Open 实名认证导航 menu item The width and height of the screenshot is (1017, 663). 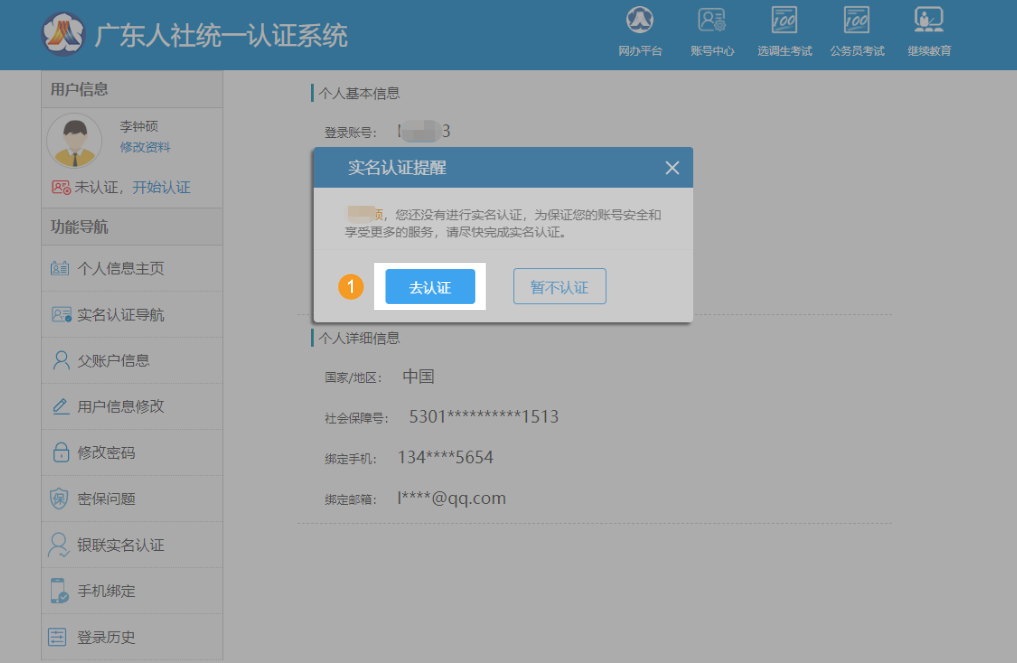[x=120, y=315]
